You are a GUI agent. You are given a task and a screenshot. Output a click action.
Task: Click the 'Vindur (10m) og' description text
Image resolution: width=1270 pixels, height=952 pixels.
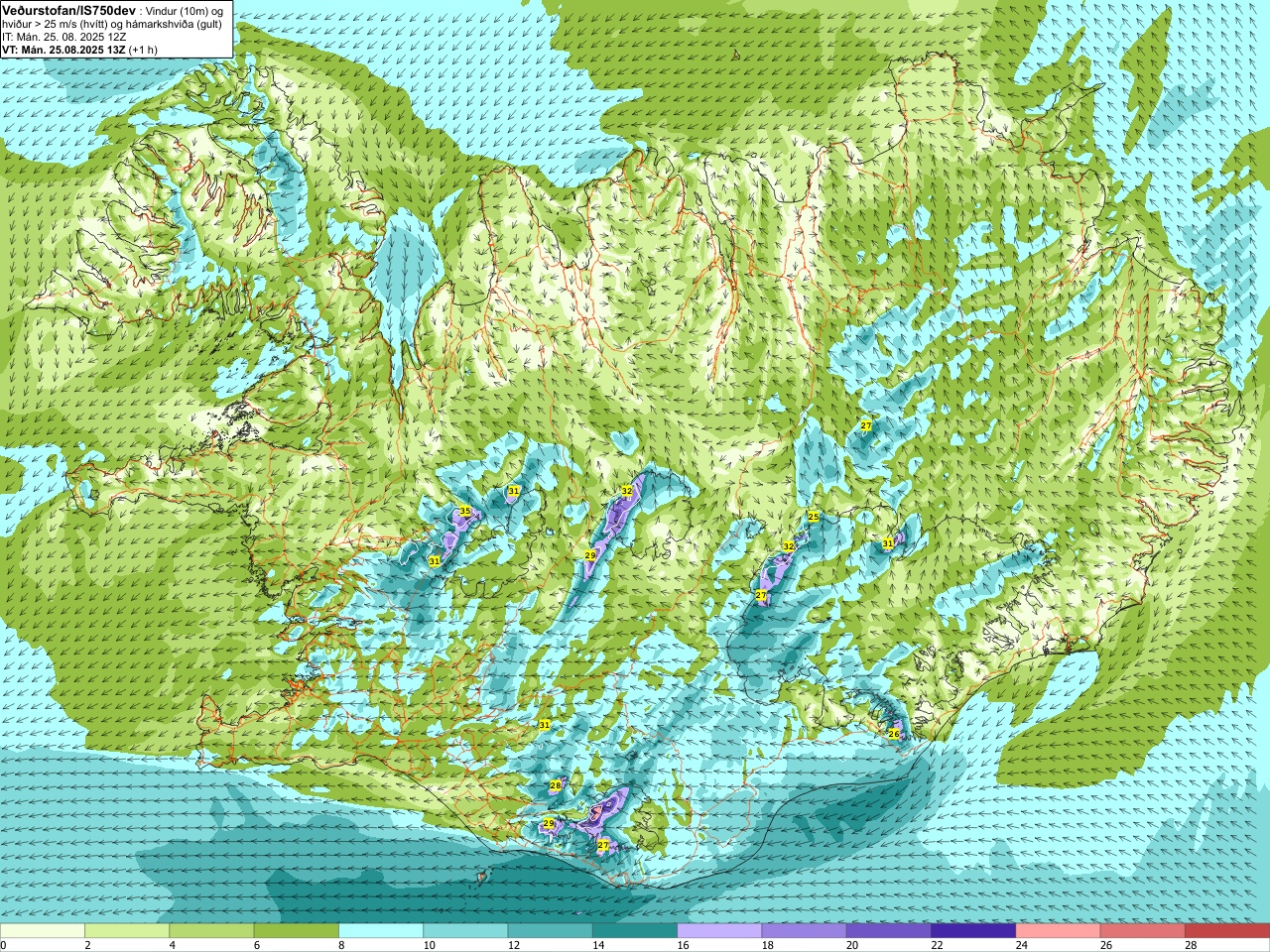184,11
